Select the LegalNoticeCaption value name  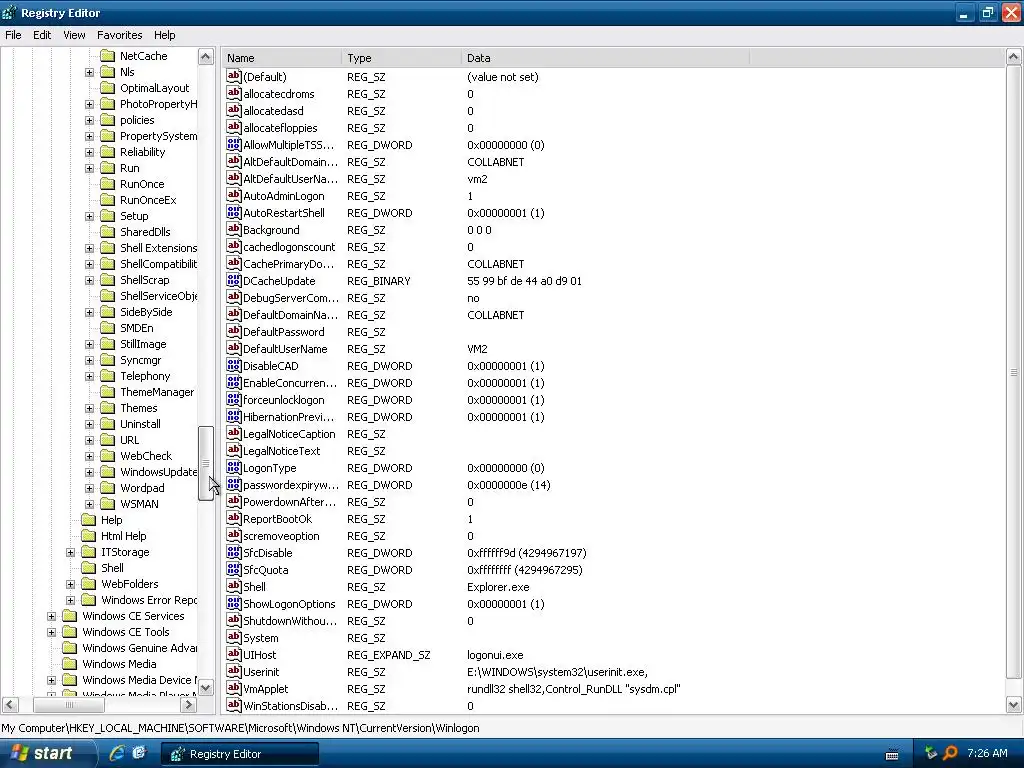pyautogui.click(x=289, y=434)
